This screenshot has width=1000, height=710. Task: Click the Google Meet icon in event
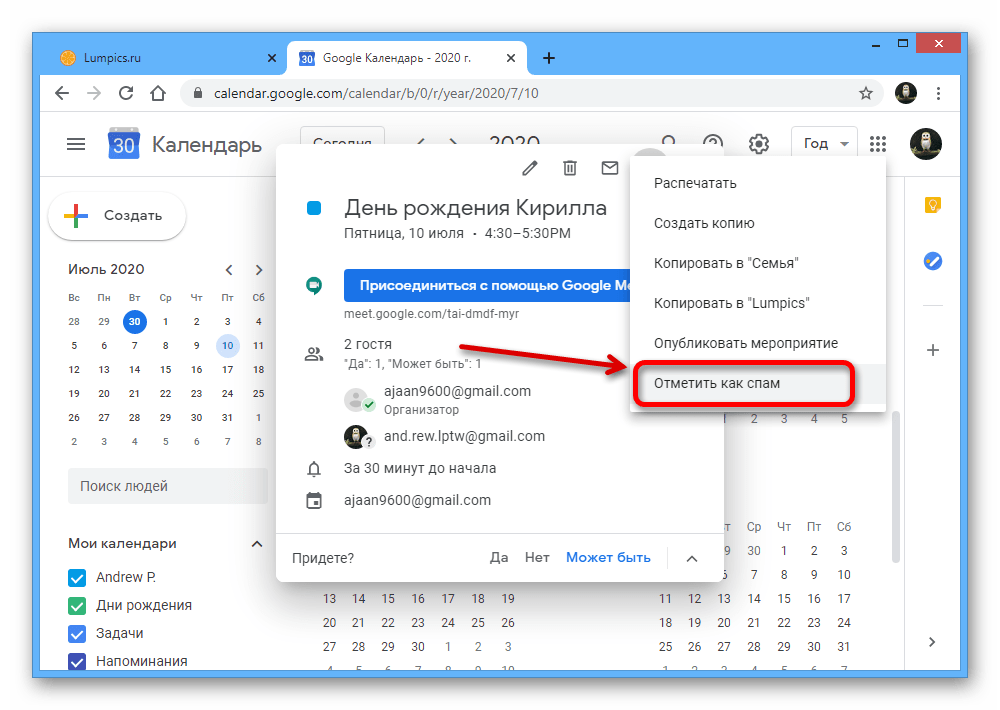coord(314,285)
